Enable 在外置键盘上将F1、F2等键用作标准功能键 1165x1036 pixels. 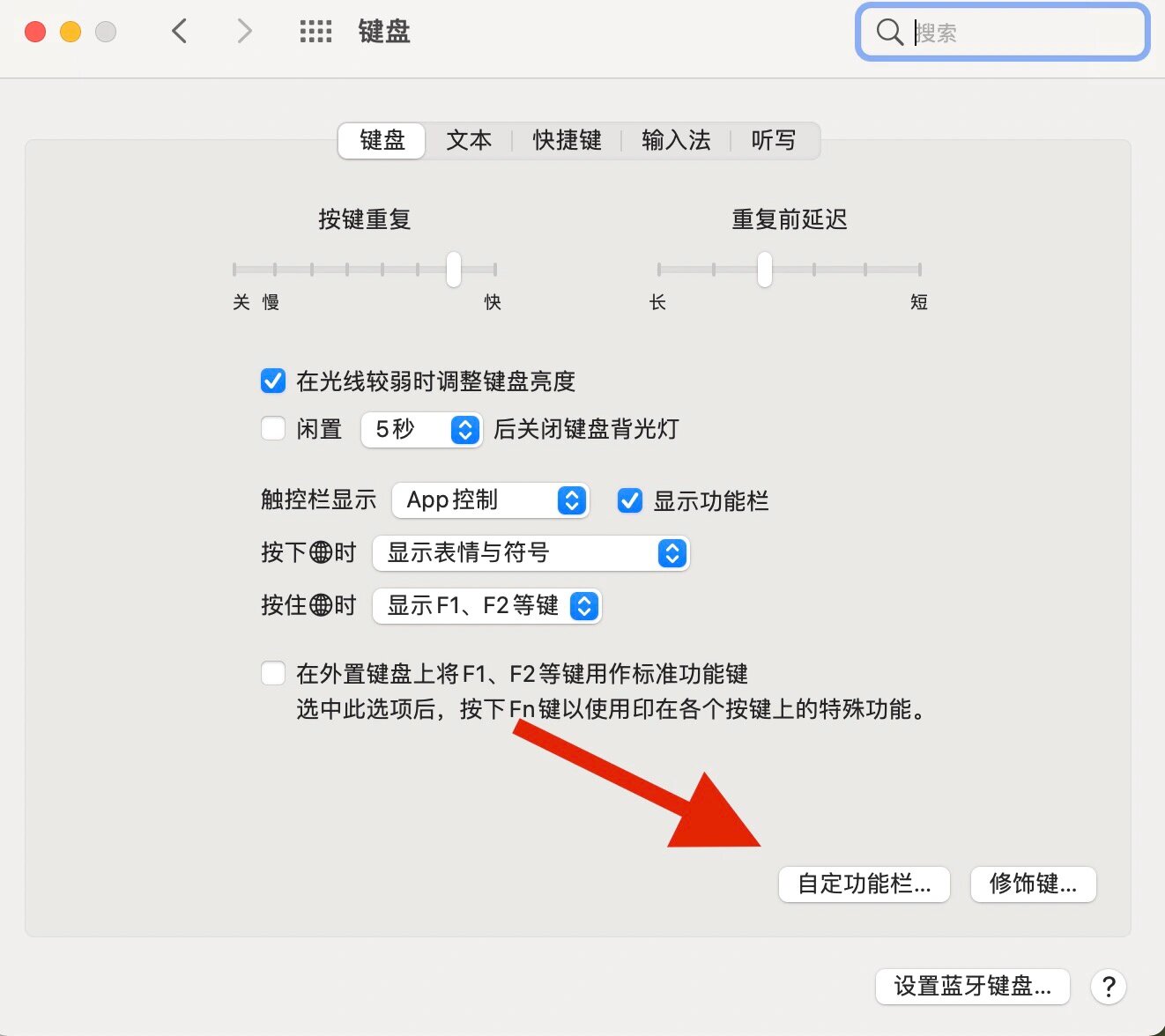273,673
